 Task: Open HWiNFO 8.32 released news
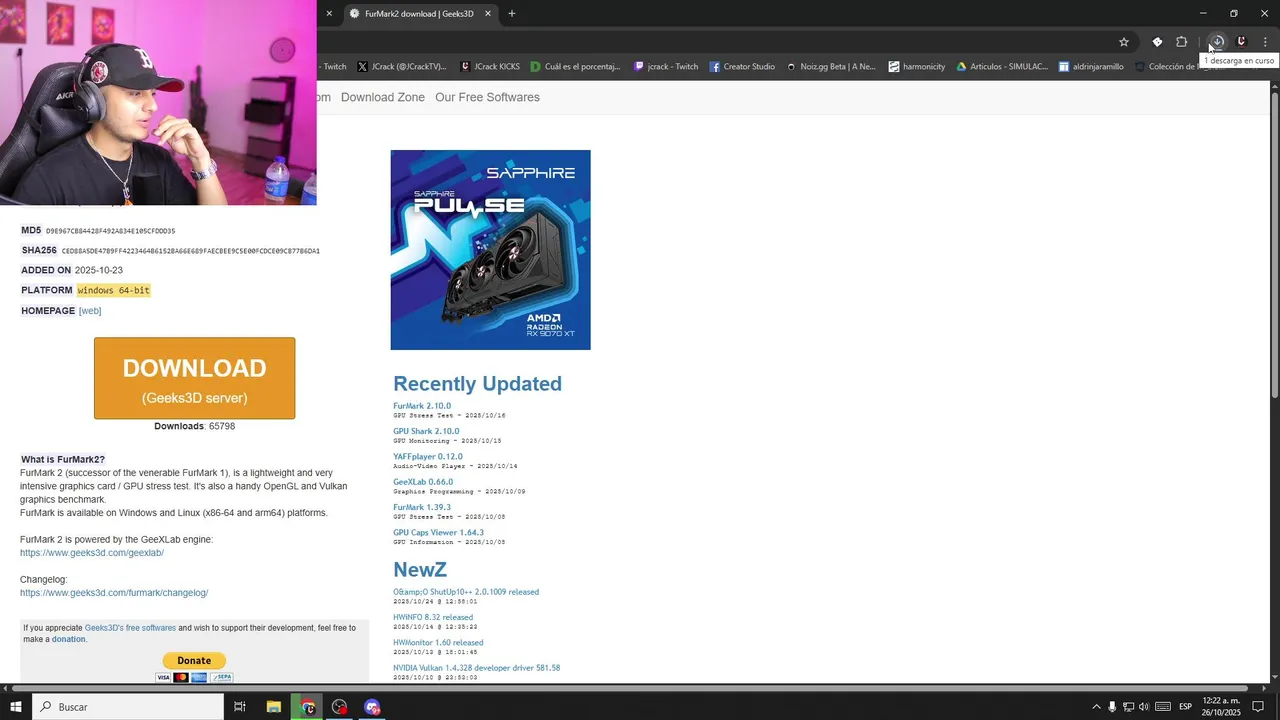(x=433, y=617)
